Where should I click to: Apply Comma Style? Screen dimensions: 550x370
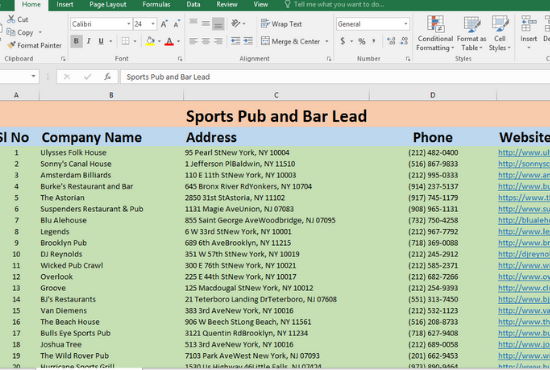[x=374, y=41]
